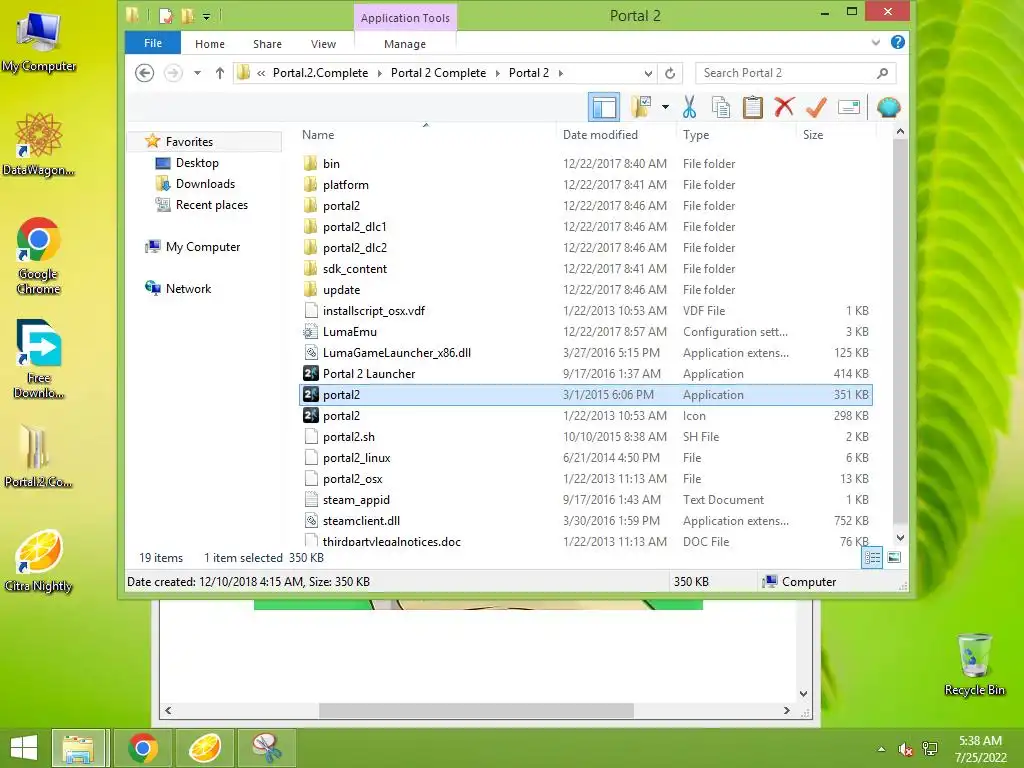Open the recent locations dropdown
Screen dimensions: 1024x768
click(x=197, y=73)
